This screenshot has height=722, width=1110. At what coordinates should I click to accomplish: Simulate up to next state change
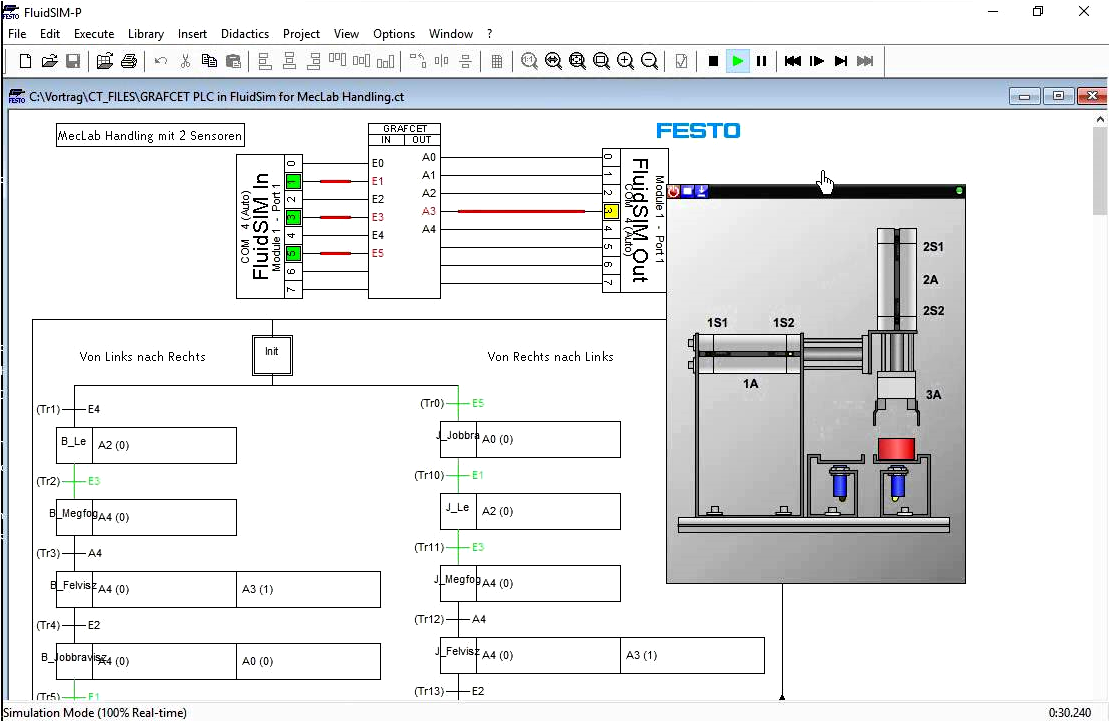tap(841, 62)
